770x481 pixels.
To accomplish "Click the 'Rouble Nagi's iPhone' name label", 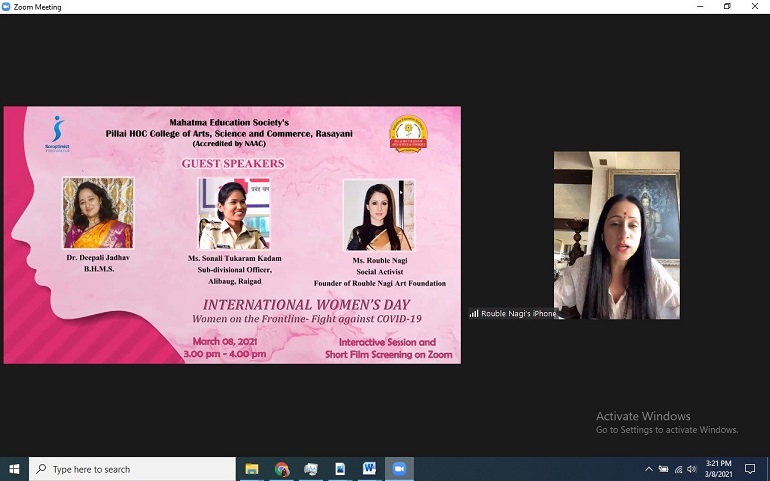I will point(518,313).
